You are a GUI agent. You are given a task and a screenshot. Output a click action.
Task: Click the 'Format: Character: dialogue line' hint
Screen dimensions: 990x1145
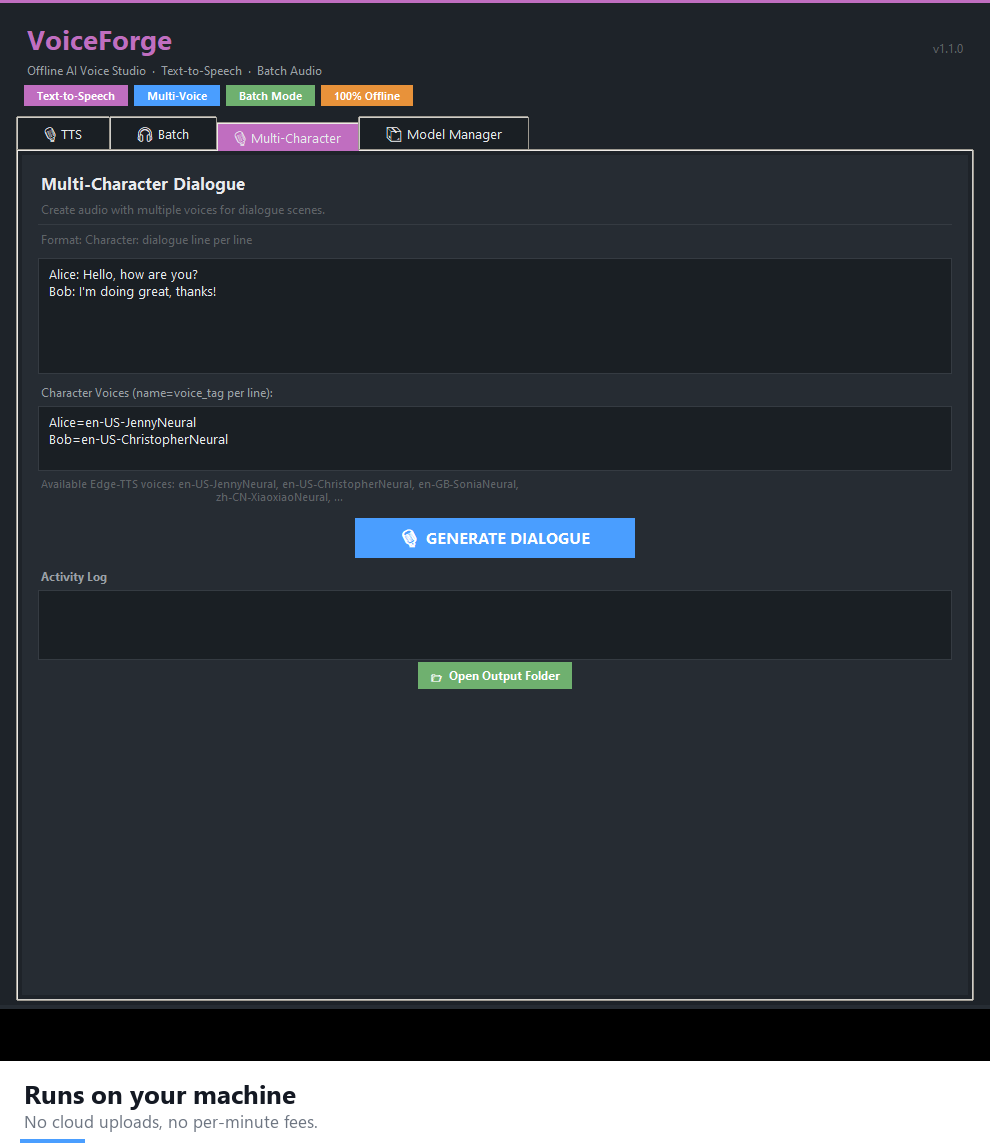[147, 240]
